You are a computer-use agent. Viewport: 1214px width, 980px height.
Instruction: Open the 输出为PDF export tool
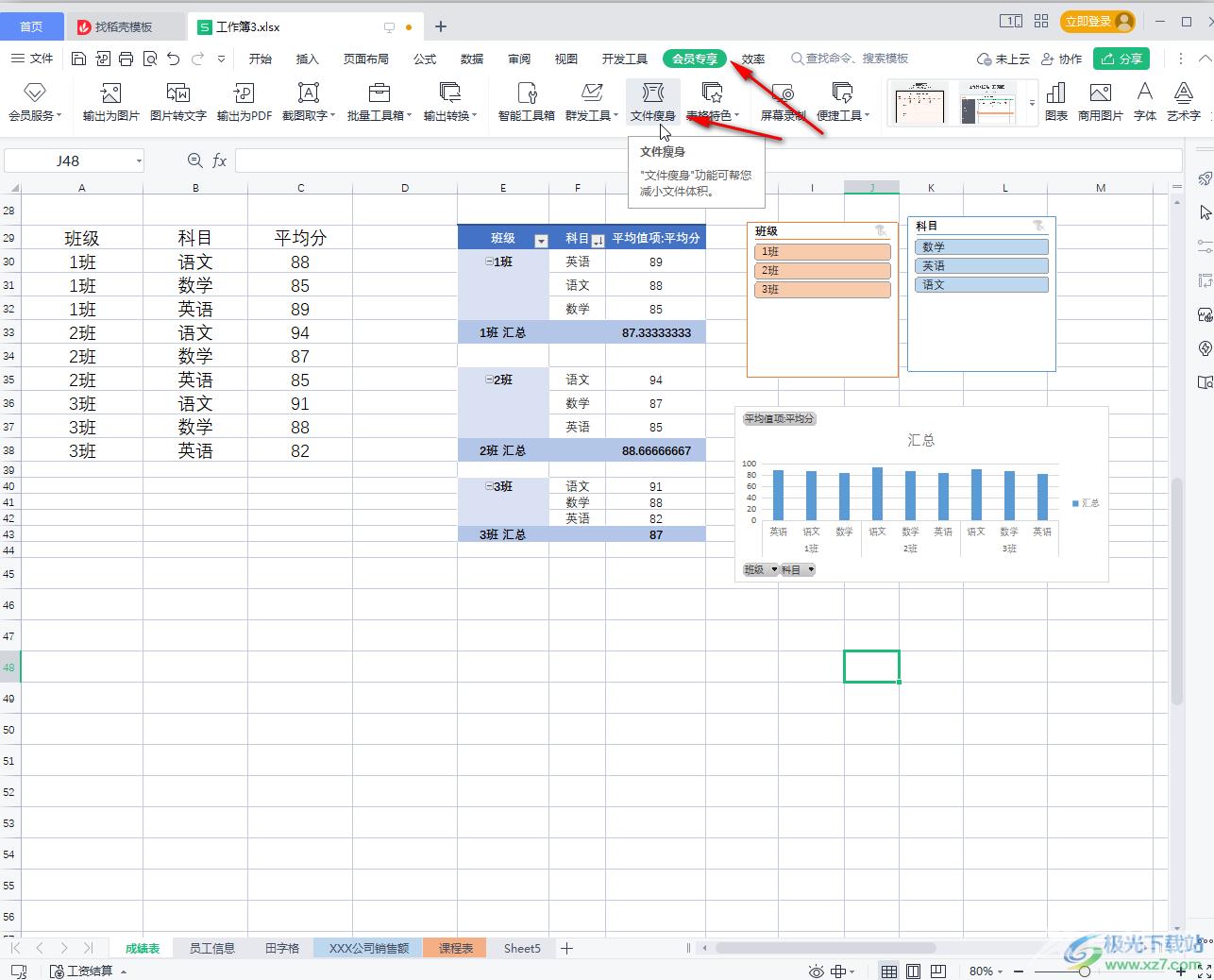coord(244,102)
